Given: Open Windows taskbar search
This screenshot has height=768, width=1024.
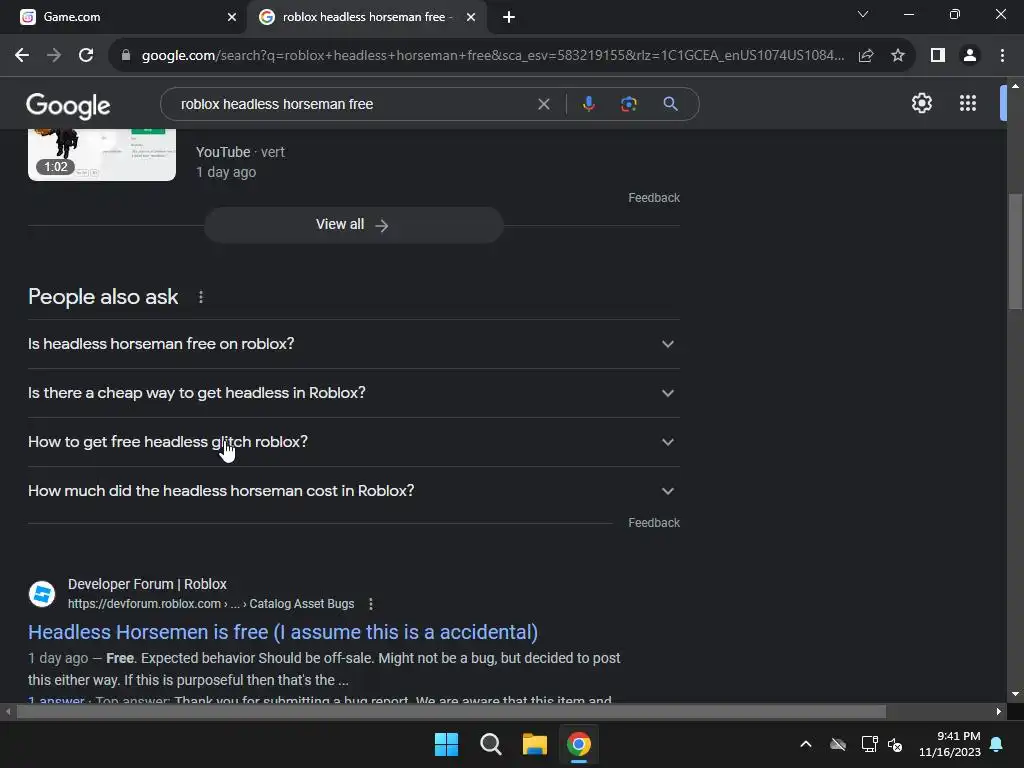Looking at the screenshot, I should pos(490,744).
